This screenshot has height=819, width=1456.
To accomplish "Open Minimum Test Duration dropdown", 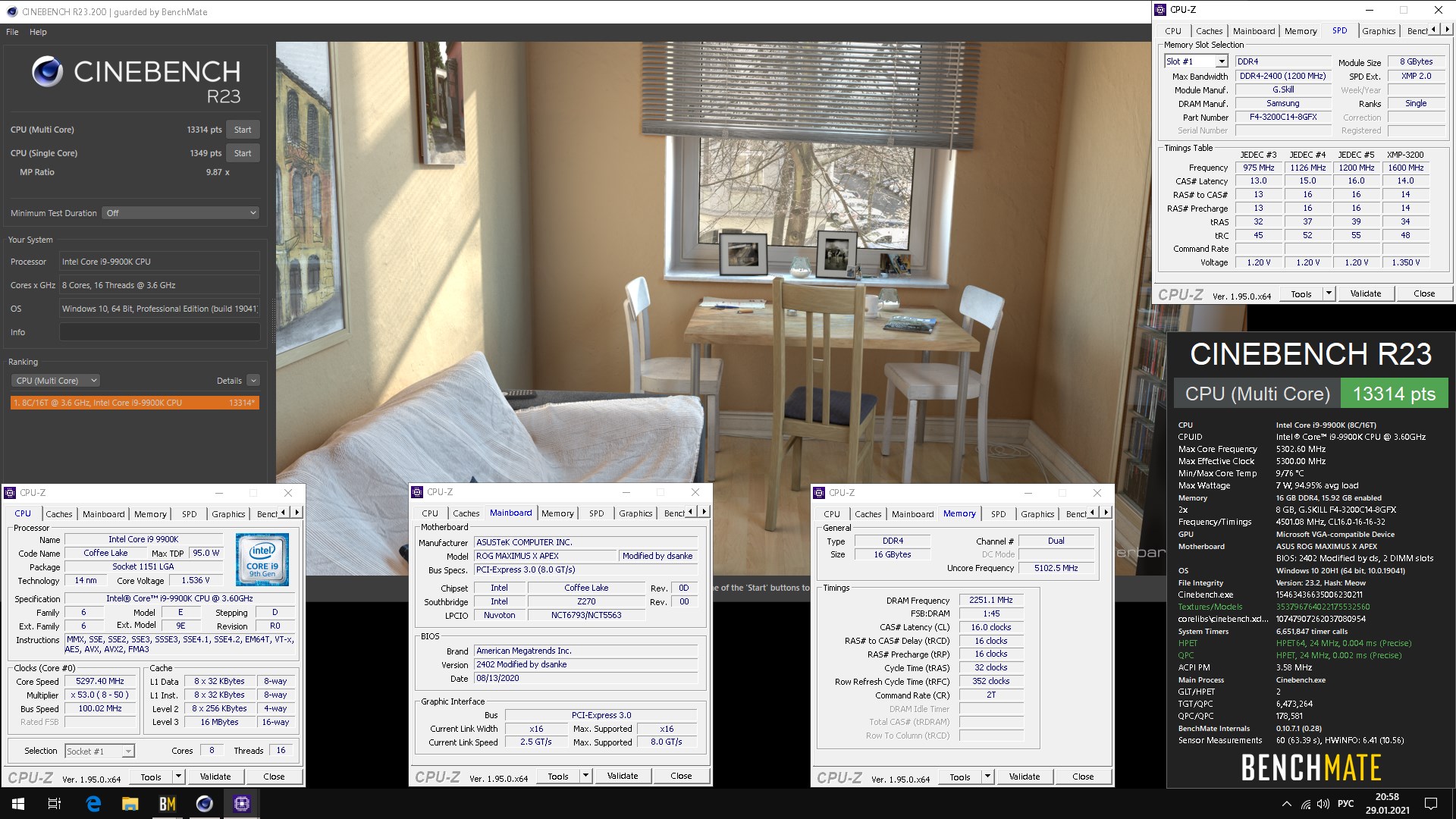I will tap(181, 213).
